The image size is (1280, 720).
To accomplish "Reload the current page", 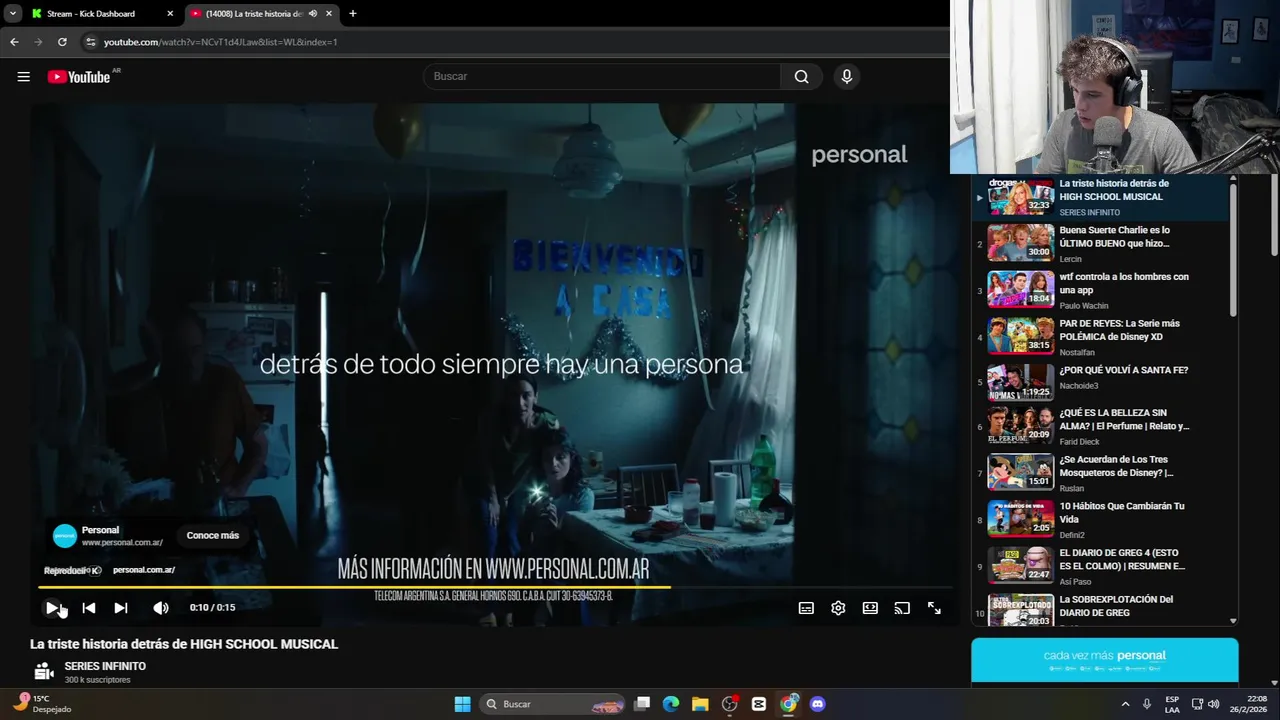I will pos(62,42).
